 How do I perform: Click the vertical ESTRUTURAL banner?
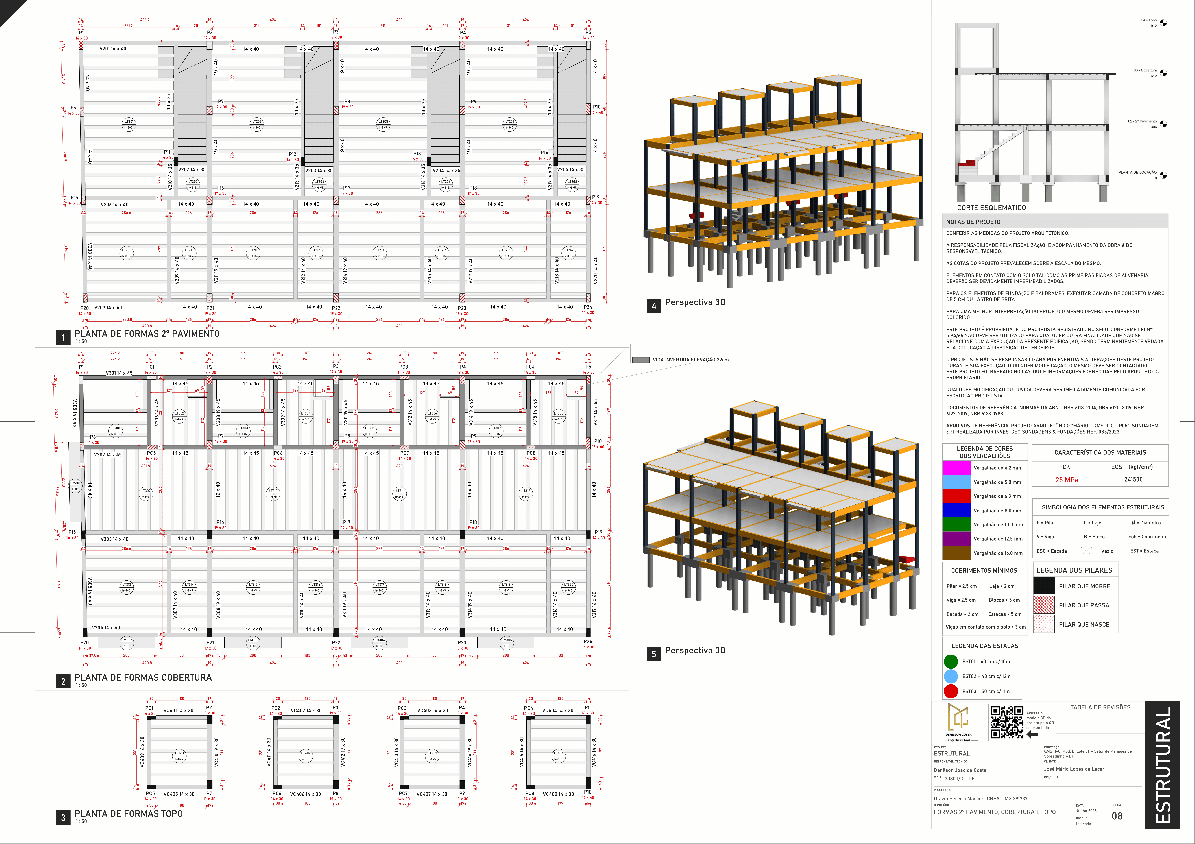tap(1162, 766)
